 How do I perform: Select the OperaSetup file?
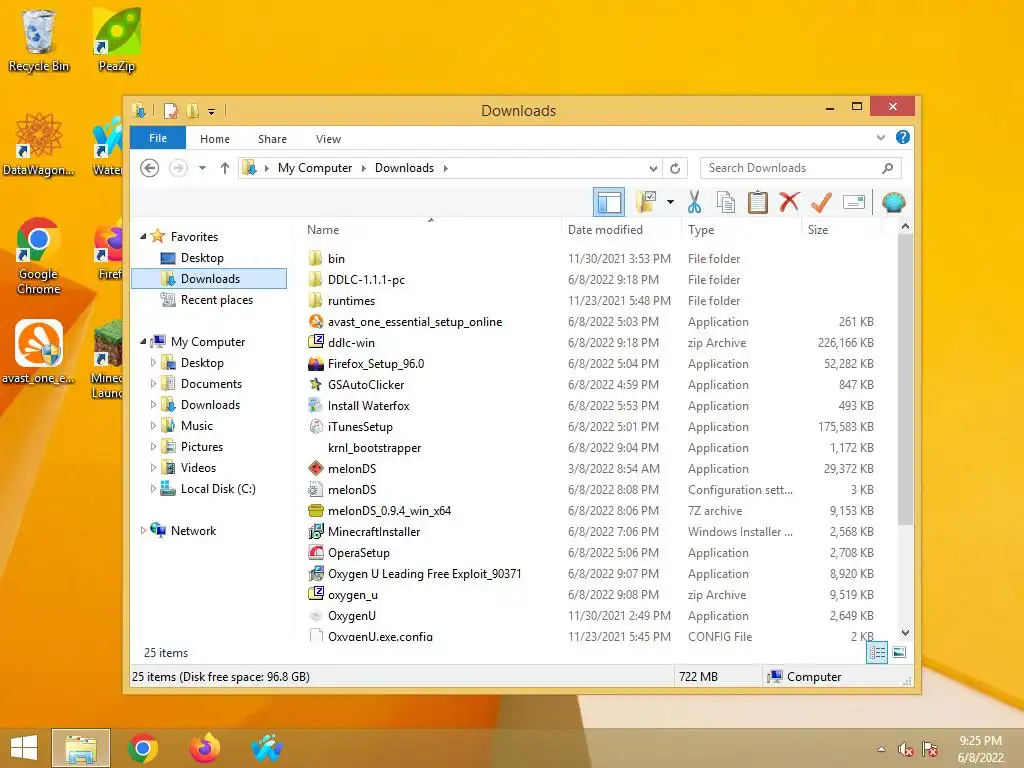click(359, 552)
